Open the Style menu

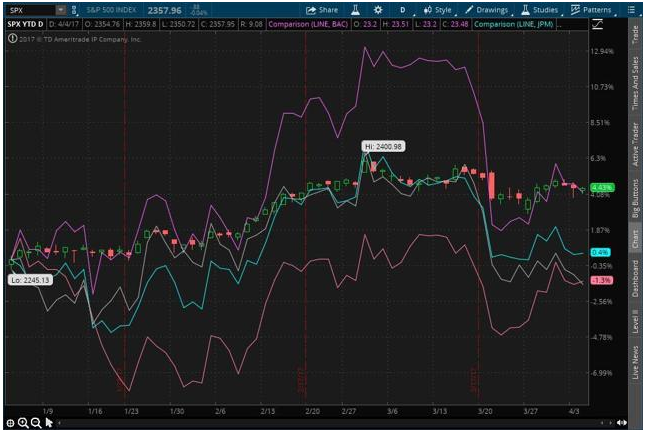click(435, 9)
